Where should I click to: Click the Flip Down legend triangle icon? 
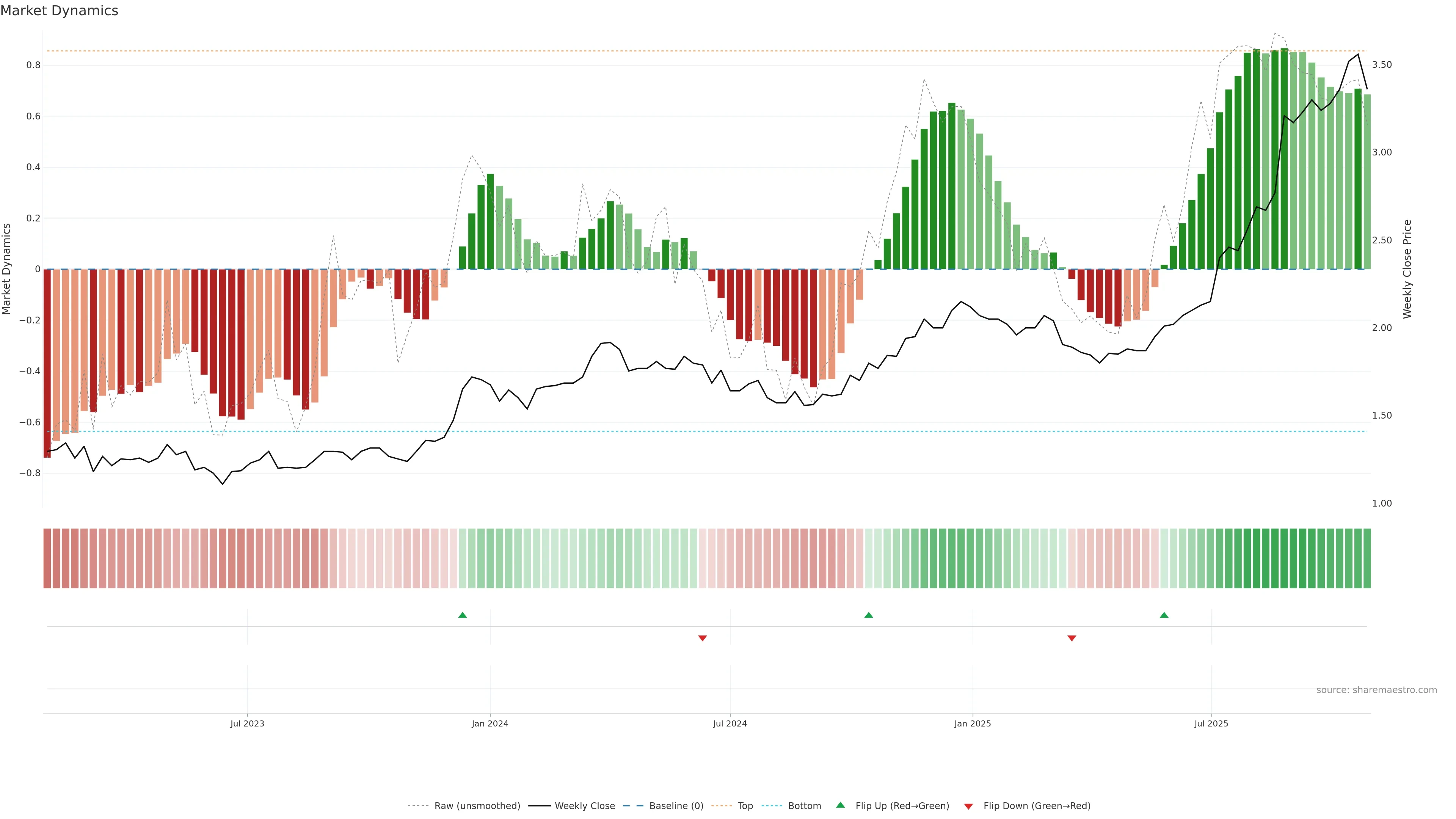[x=968, y=806]
